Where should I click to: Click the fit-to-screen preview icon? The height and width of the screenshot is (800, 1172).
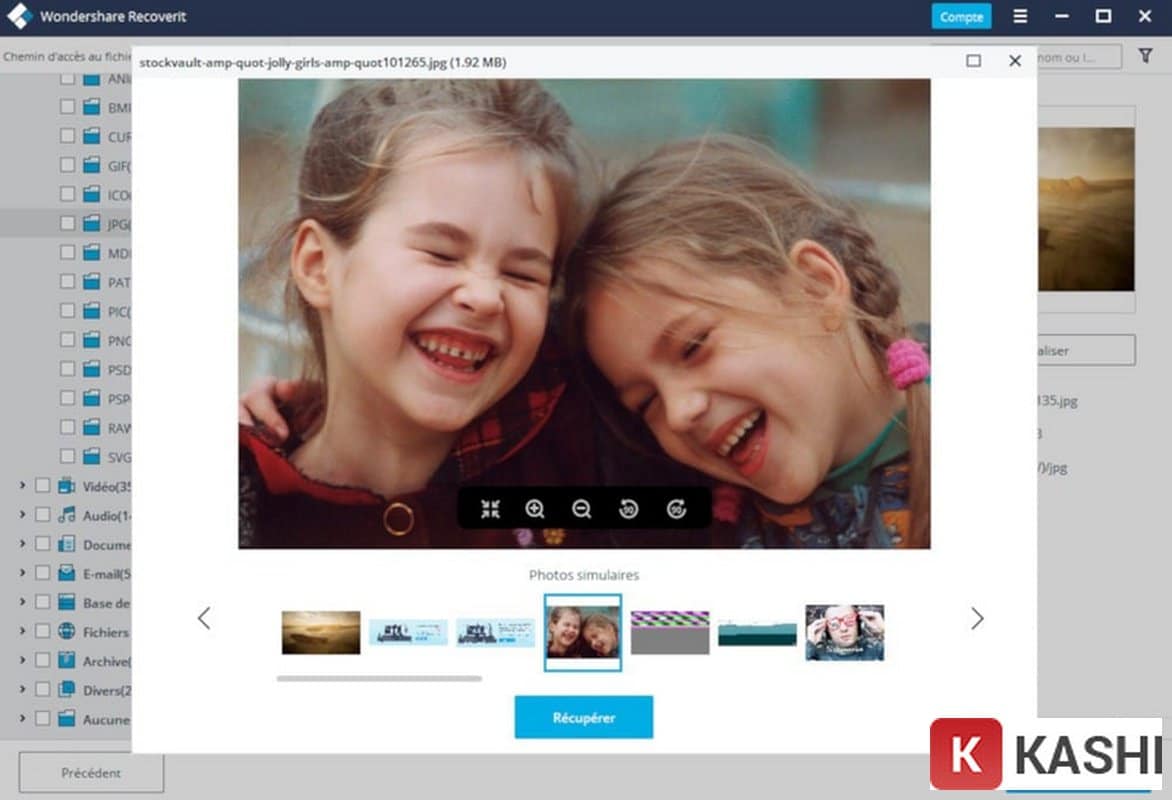[488, 509]
